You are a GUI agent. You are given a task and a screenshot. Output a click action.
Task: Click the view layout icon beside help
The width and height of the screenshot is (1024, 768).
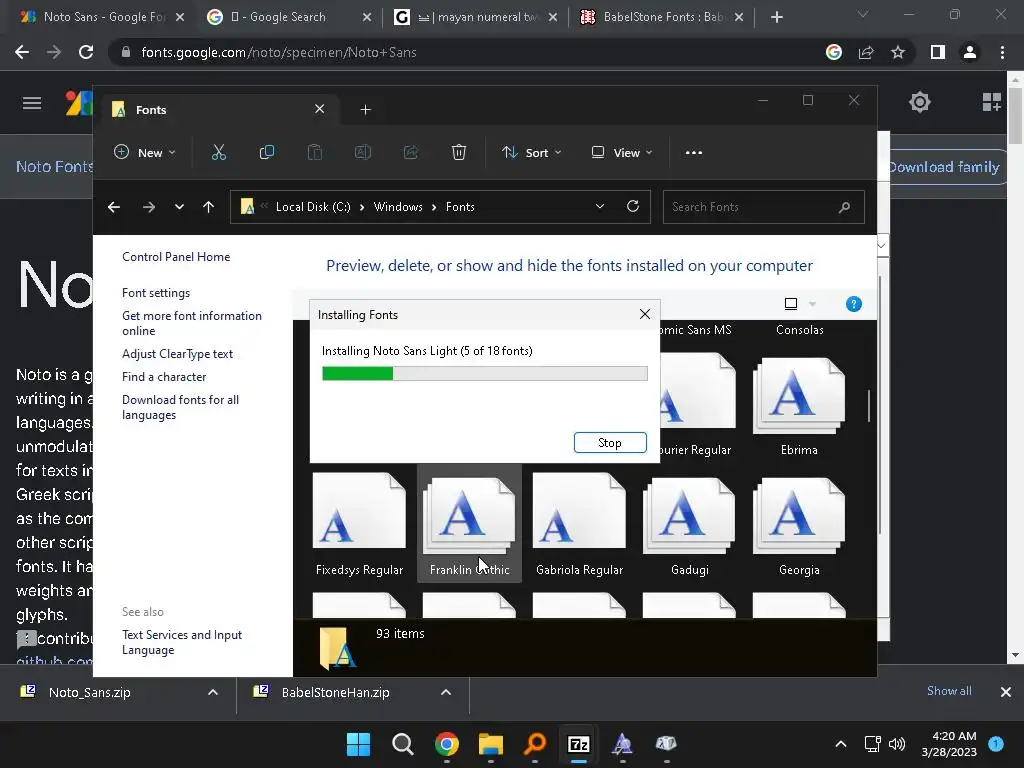click(x=791, y=304)
